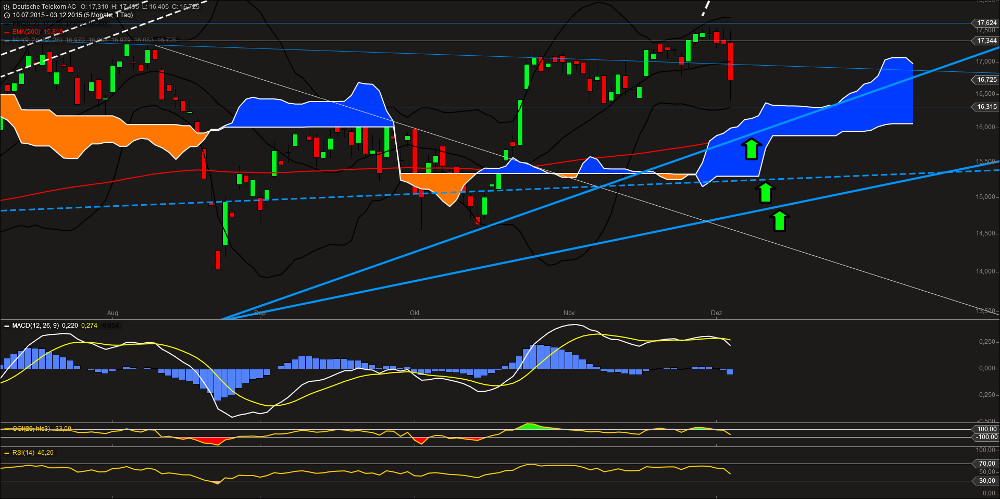Click the clock icon beside the date range
The width and height of the screenshot is (1000, 499).
click(6, 15)
